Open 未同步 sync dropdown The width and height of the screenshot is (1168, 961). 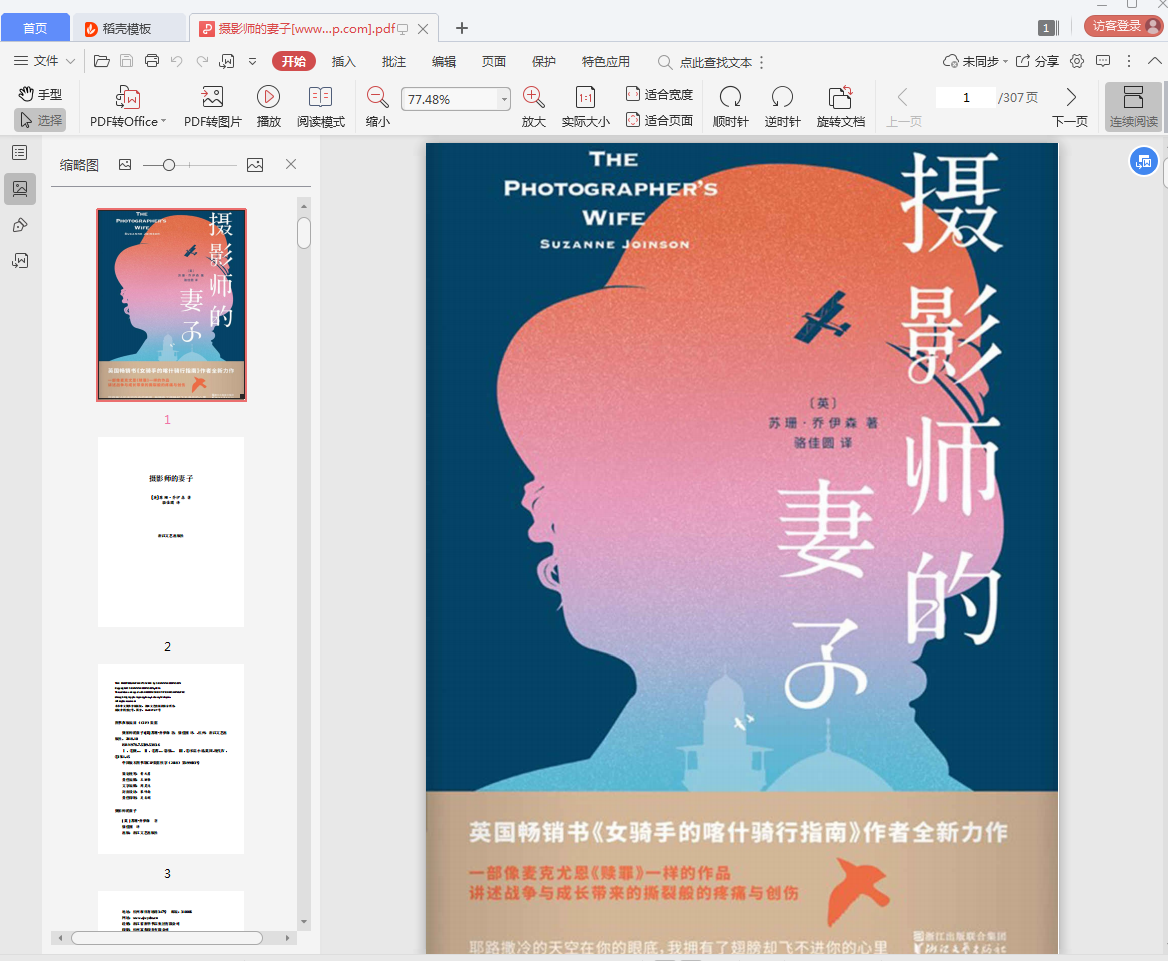[975, 61]
